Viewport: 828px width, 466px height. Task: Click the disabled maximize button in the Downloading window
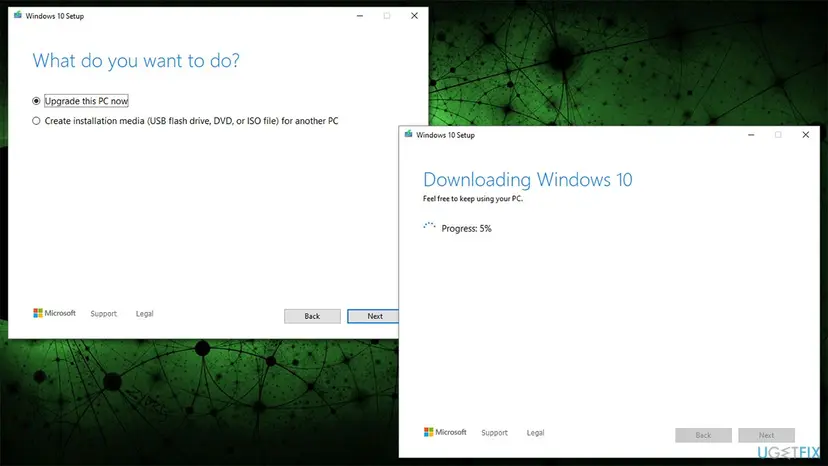[778, 135]
